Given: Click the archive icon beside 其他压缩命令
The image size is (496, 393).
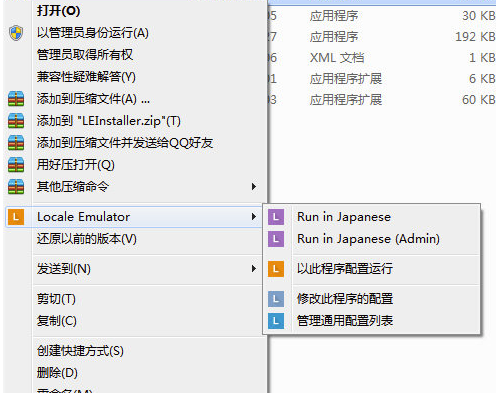Looking at the screenshot, I should (x=16, y=187).
